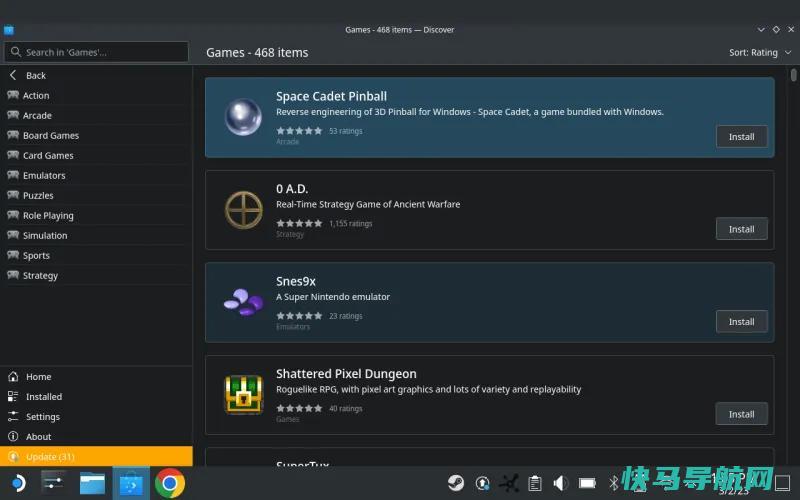This screenshot has height=500, width=800.
Task: Install Space Cadet Pinball
Action: [741, 137]
